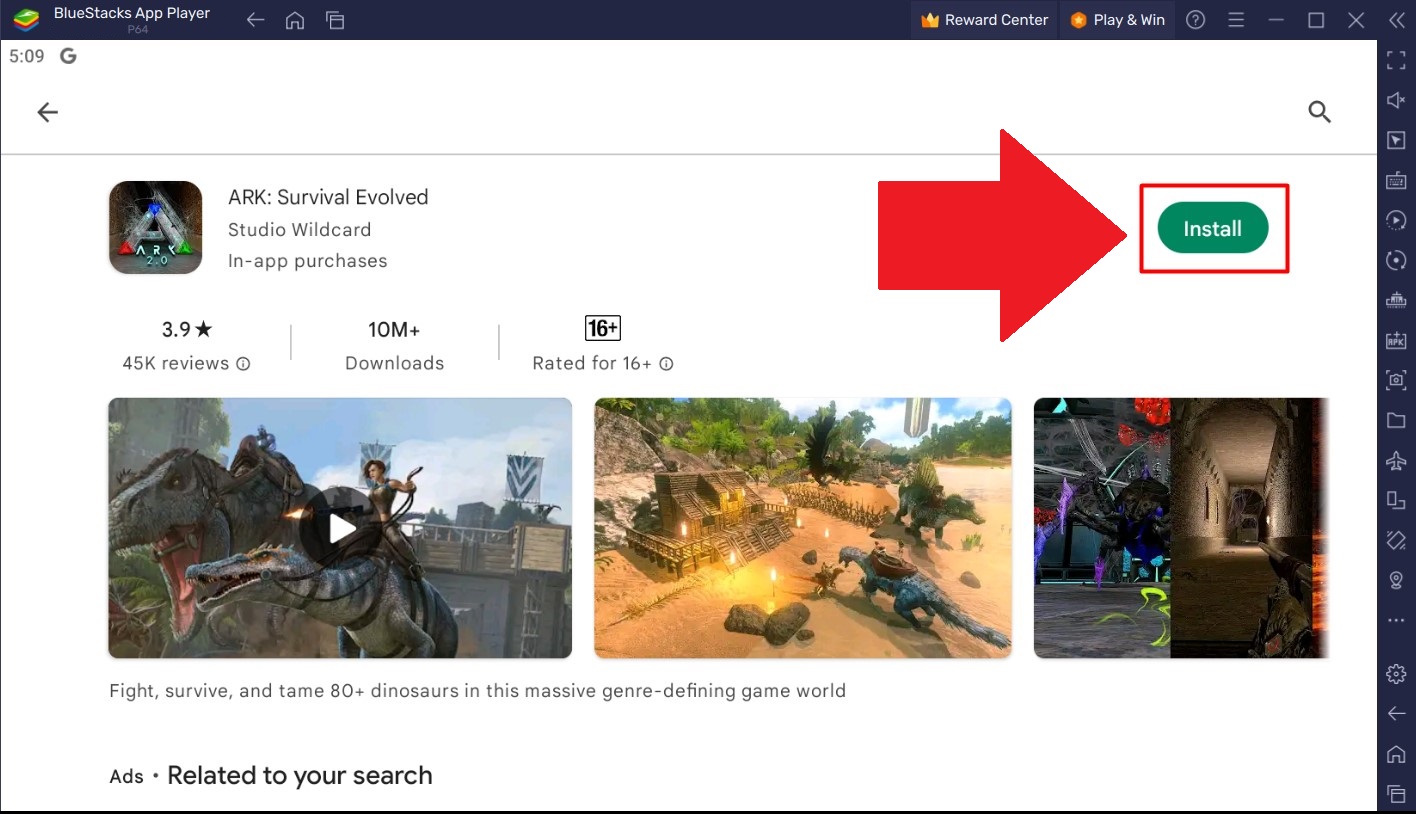Screen dimensions: 1416x814
Task: Open the keyboard Game Controls settings
Action: tap(1396, 180)
